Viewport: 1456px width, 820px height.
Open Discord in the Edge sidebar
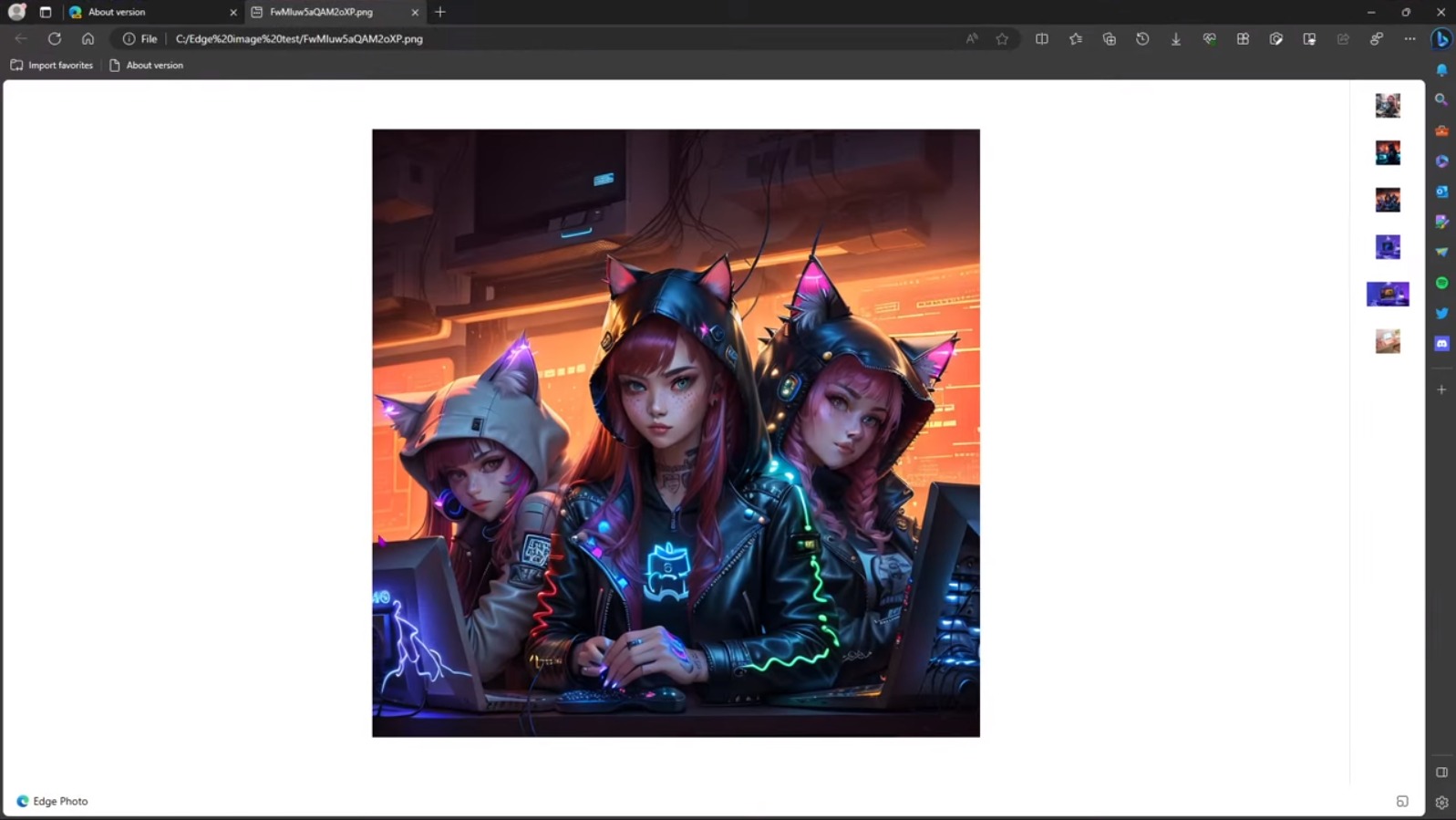tap(1441, 344)
